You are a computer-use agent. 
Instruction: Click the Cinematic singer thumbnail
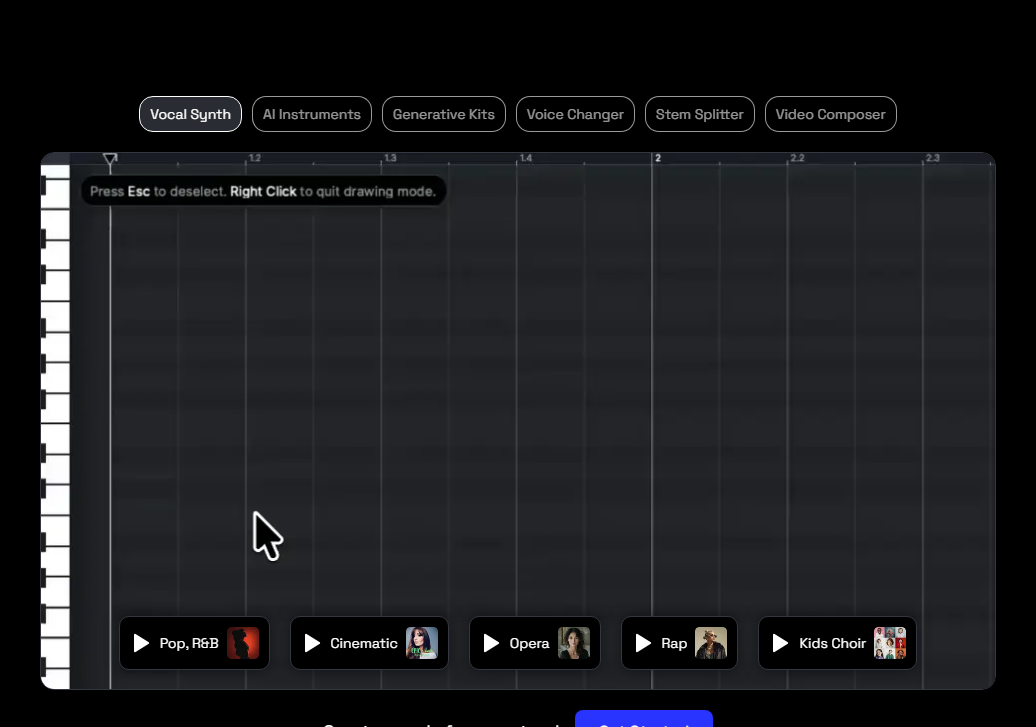pyautogui.click(x=422, y=643)
